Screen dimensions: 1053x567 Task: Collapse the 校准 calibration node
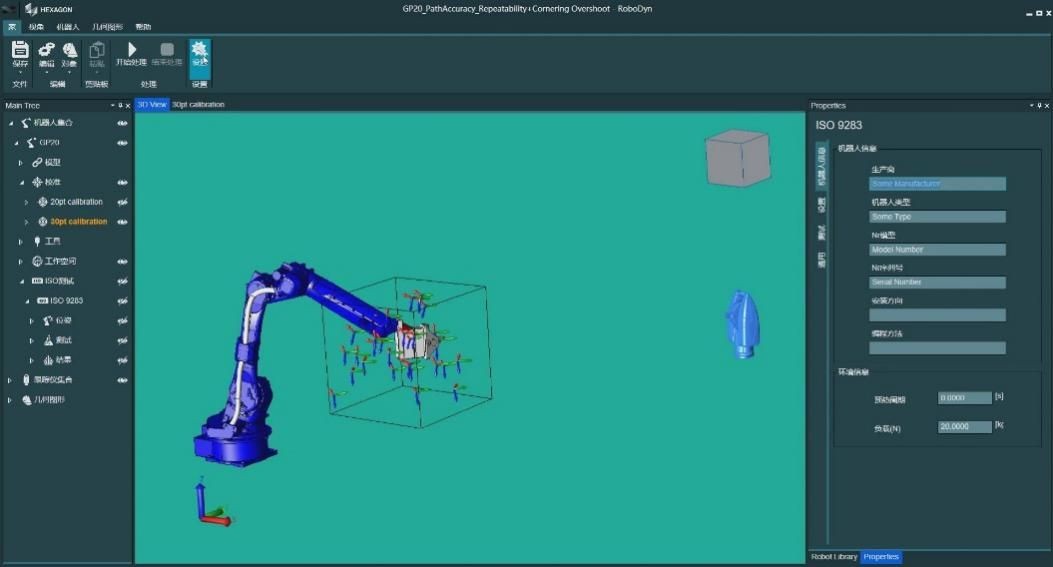[21, 183]
